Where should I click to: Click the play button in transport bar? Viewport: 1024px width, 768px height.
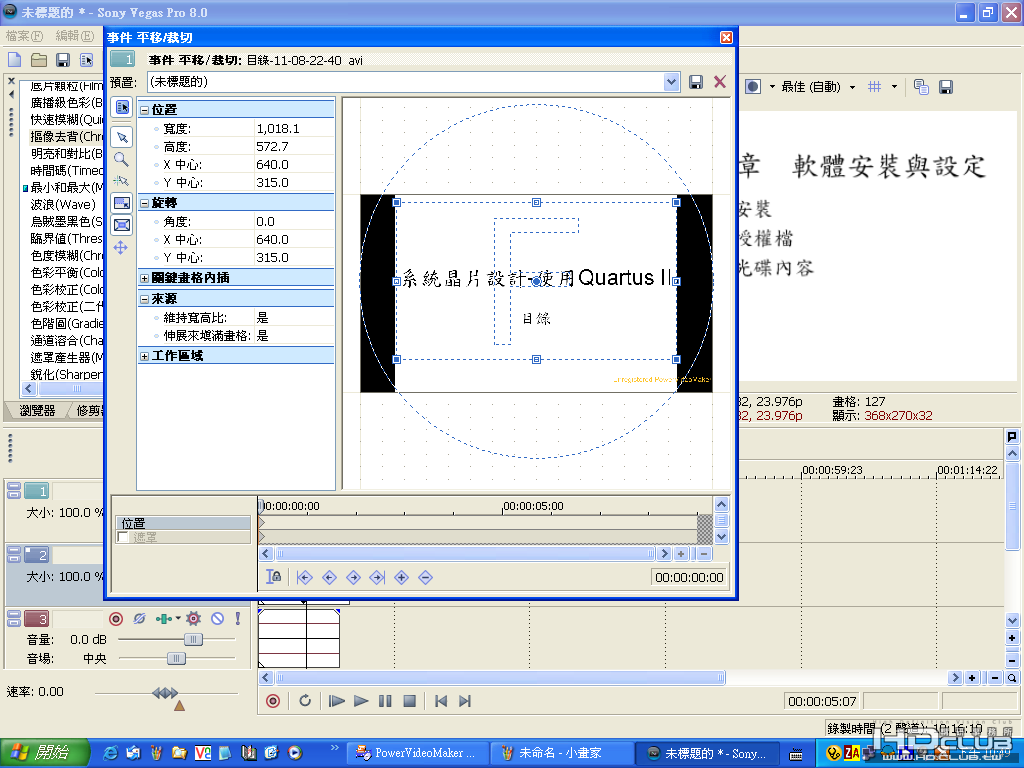(360, 701)
